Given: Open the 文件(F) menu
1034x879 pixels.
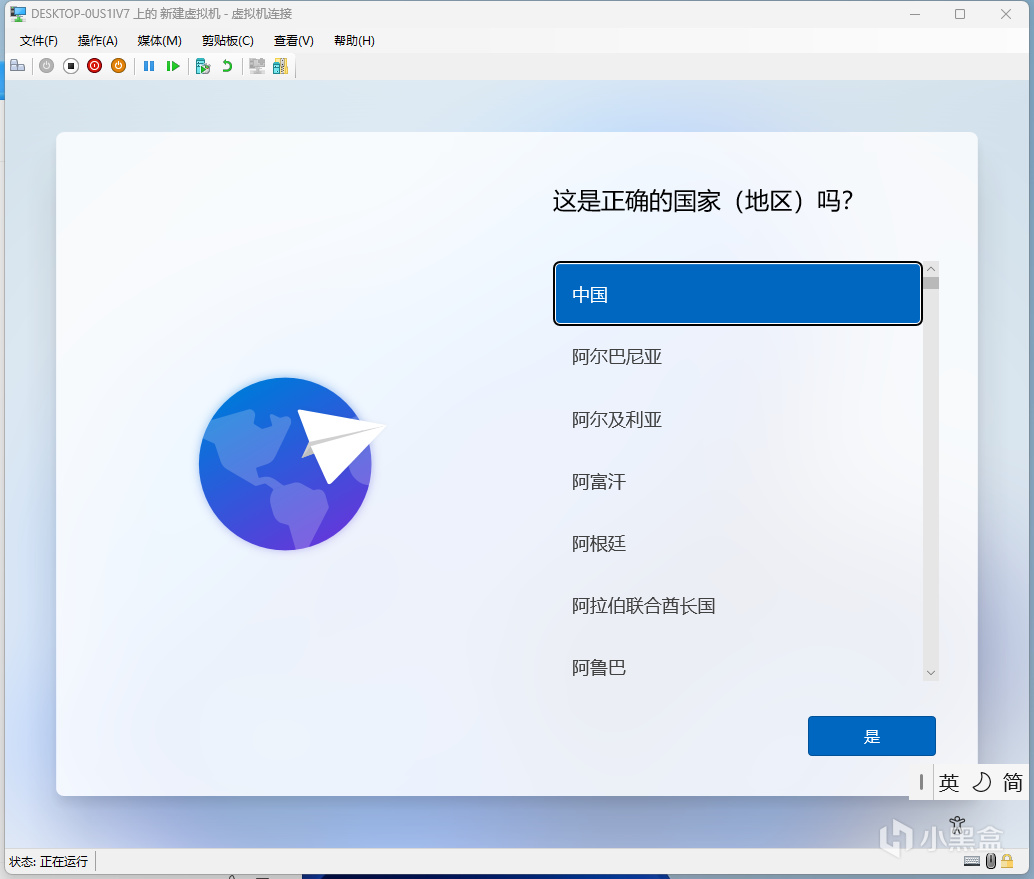Looking at the screenshot, I should click(x=38, y=41).
